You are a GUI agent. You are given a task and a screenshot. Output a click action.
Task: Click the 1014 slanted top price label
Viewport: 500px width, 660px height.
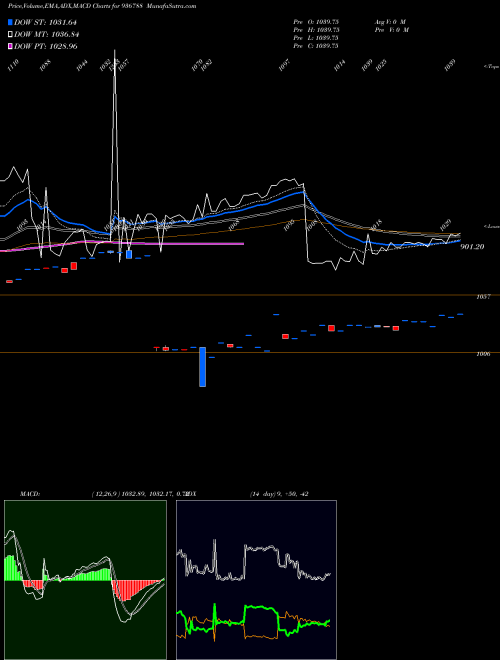point(339,65)
